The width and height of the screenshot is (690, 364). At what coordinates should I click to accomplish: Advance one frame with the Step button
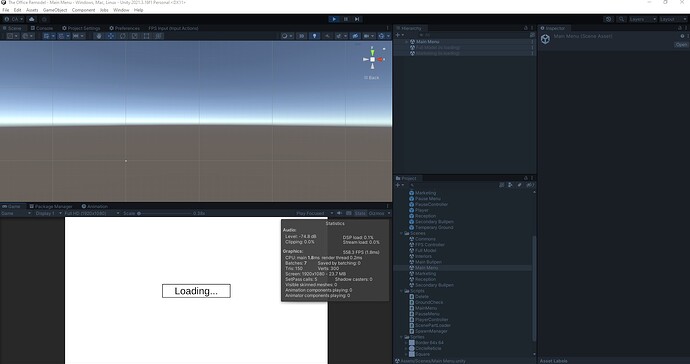(x=357, y=19)
